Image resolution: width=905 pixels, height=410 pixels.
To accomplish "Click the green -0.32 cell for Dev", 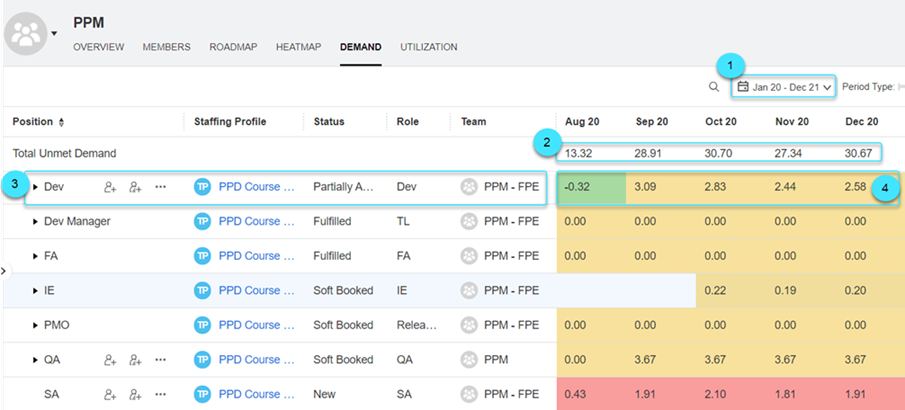I will click(x=591, y=187).
